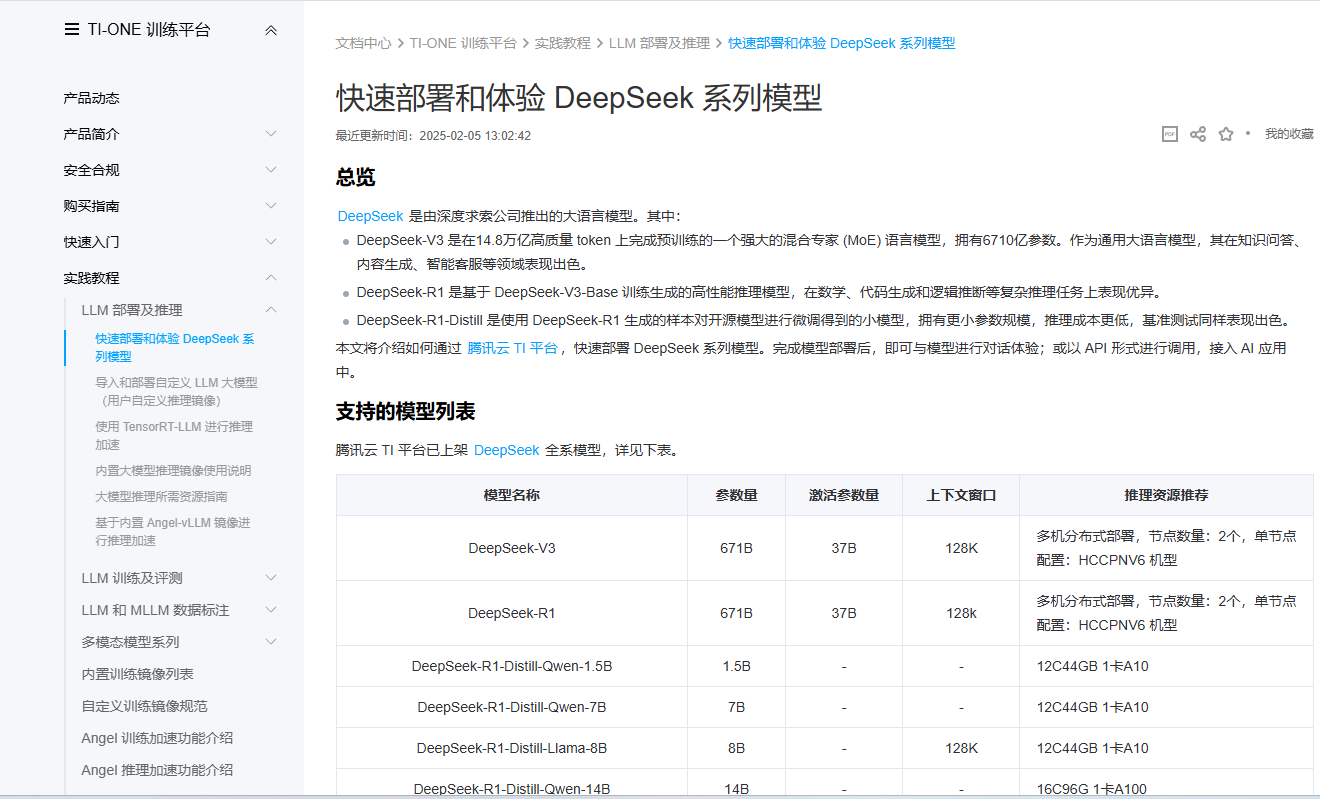
Task: Expand the 产品简介 section
Action: (x=271, y=134)
